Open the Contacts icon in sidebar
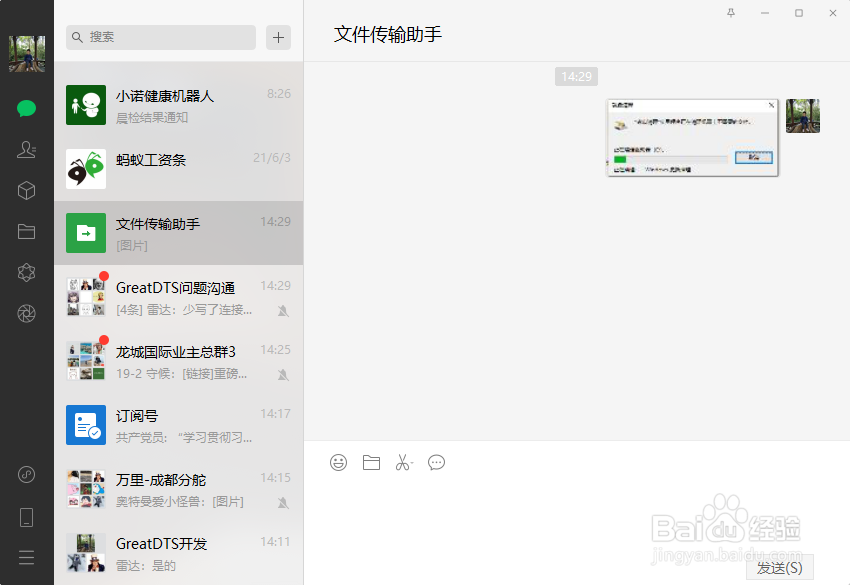The width and height of the screenshot is (850, 585). (26, 149)
